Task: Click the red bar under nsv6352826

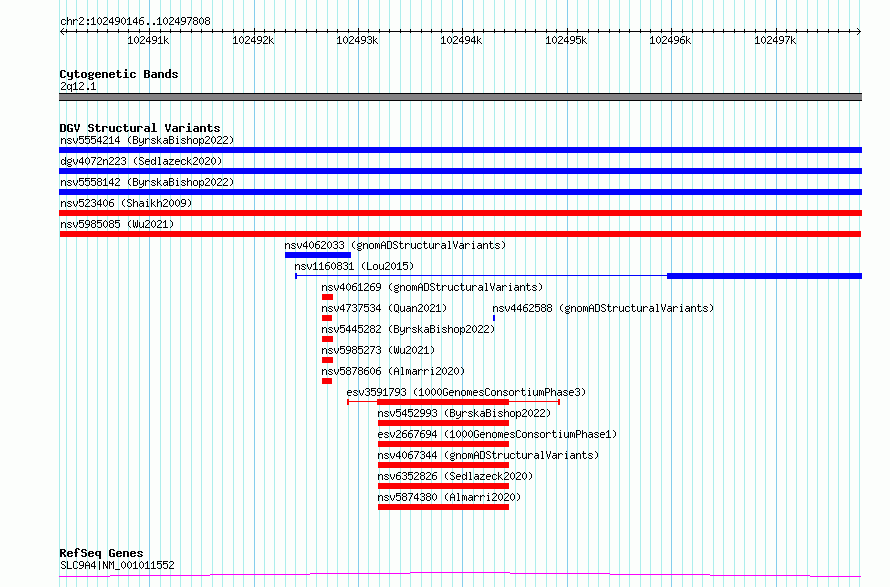Action: click(443, 487)
